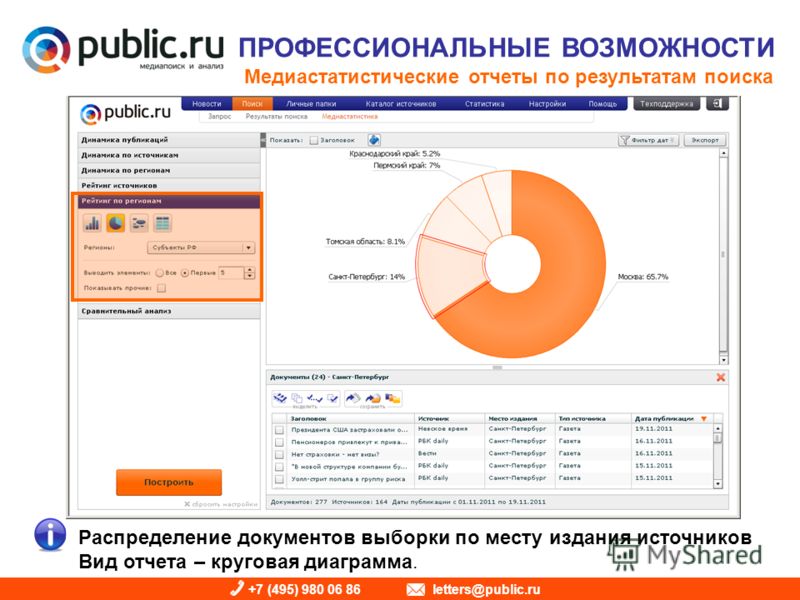Viewport: 800px width, 600px height.
Task: Click the first stacked-sheets icon in the selection group
Action: pyautogui.click(x=280, y=398)
